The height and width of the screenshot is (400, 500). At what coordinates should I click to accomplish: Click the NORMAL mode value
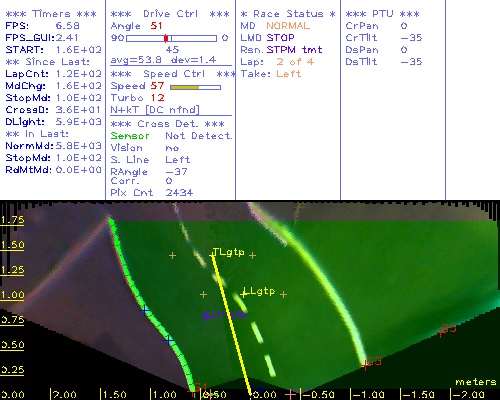tap(288, 26)
